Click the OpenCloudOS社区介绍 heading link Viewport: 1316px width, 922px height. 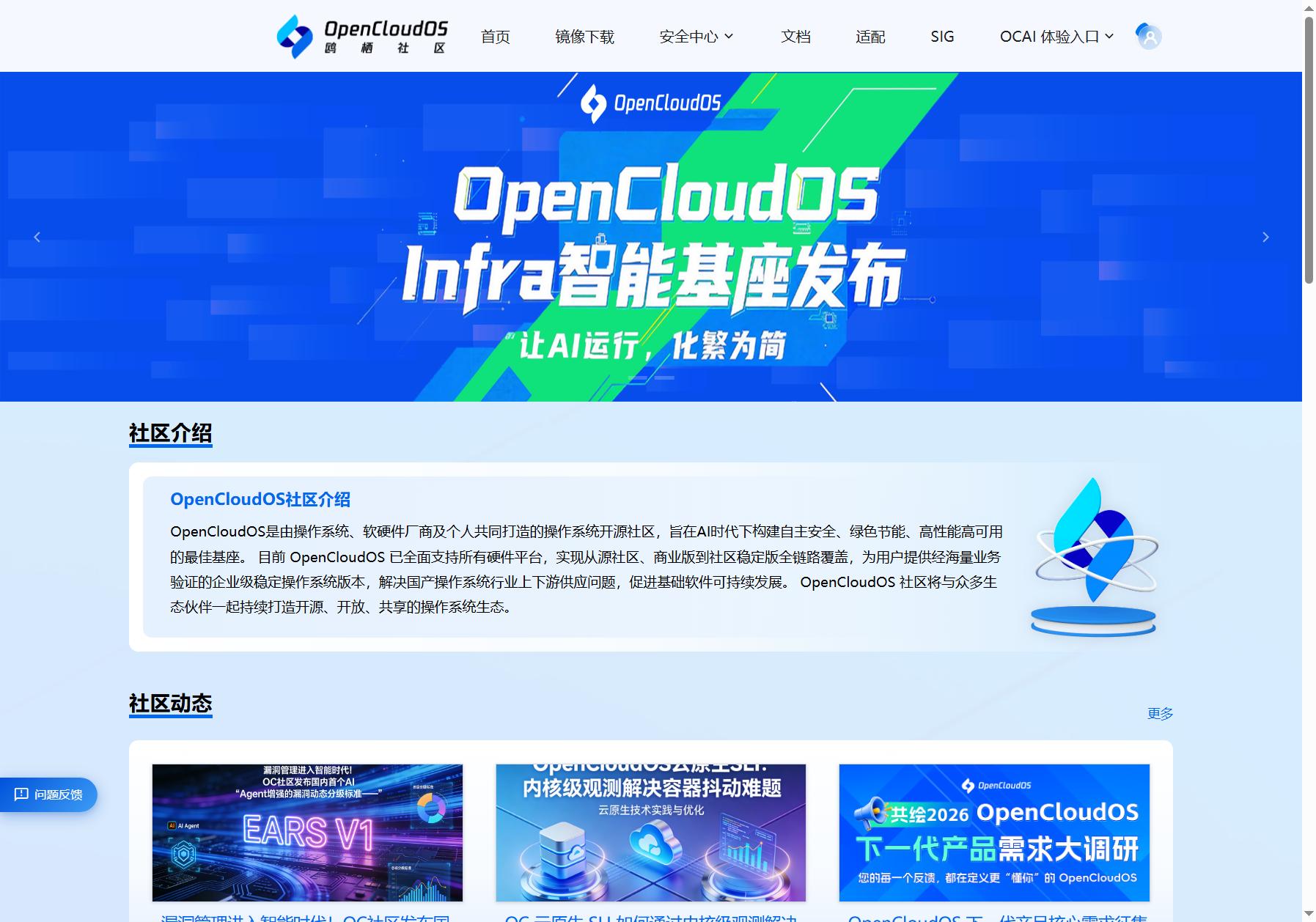point(260,499)
